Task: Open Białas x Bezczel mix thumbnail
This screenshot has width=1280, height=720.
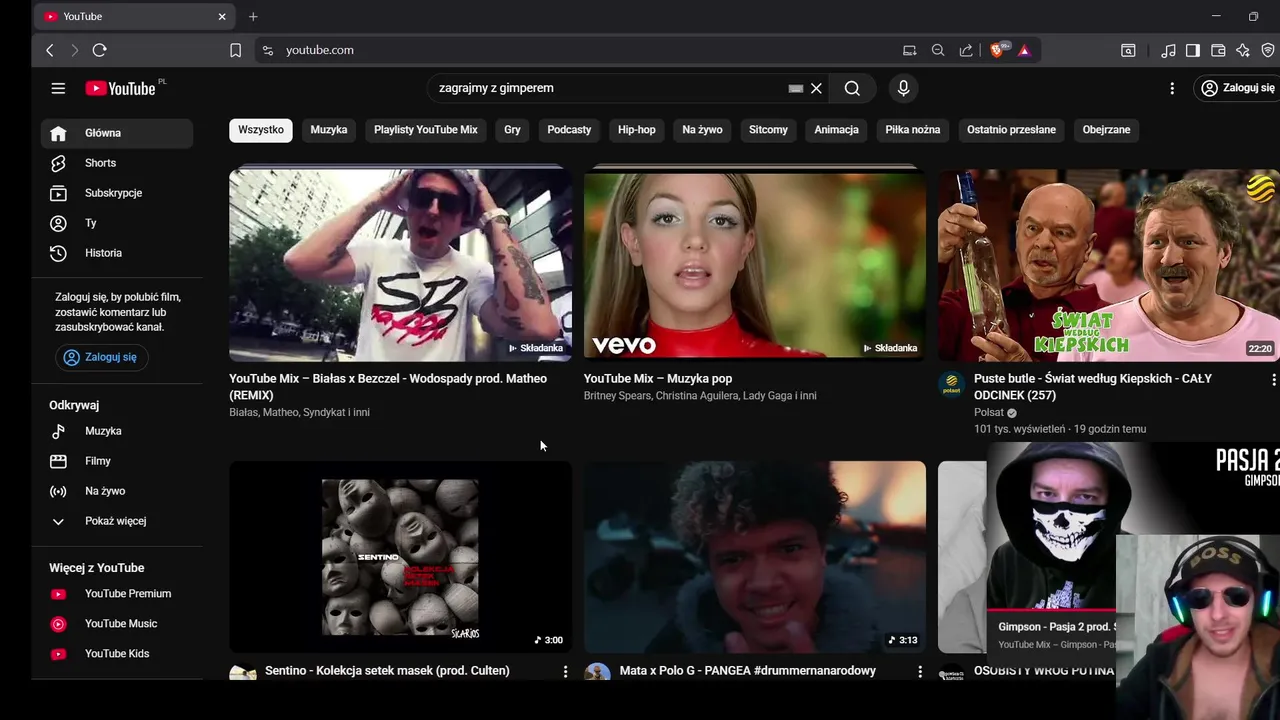Action: [400, 265]
